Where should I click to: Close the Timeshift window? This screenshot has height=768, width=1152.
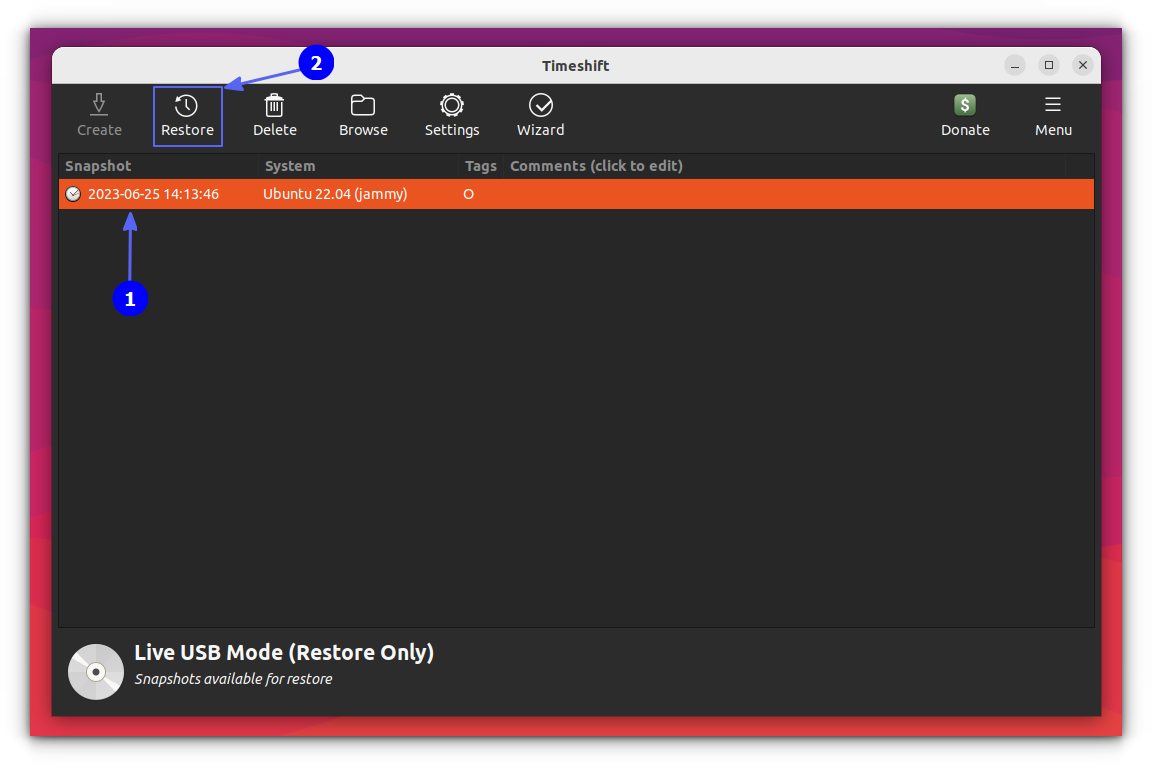pyautogui.click(x=1082, y=65)
